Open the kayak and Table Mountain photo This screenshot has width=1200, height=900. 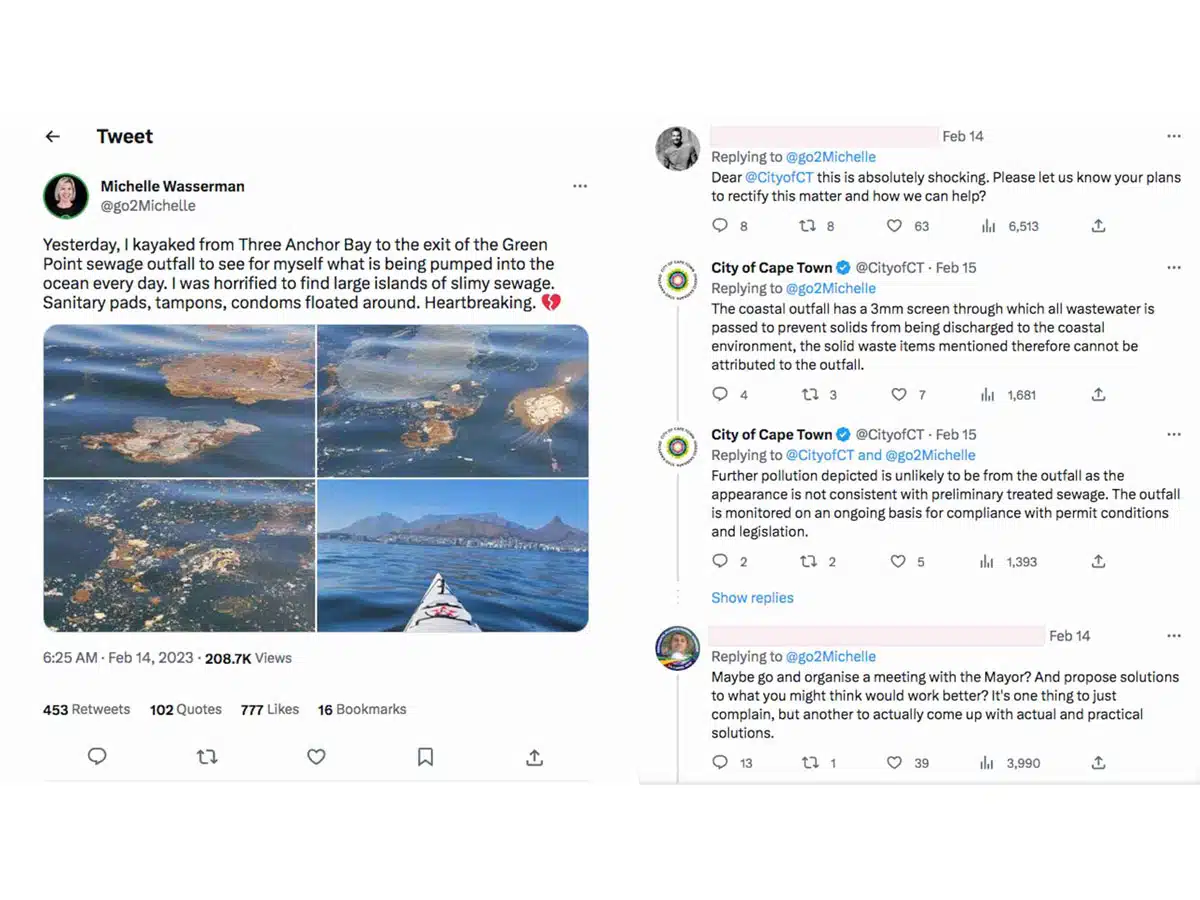pyautogui.click(x=453, y=556)
